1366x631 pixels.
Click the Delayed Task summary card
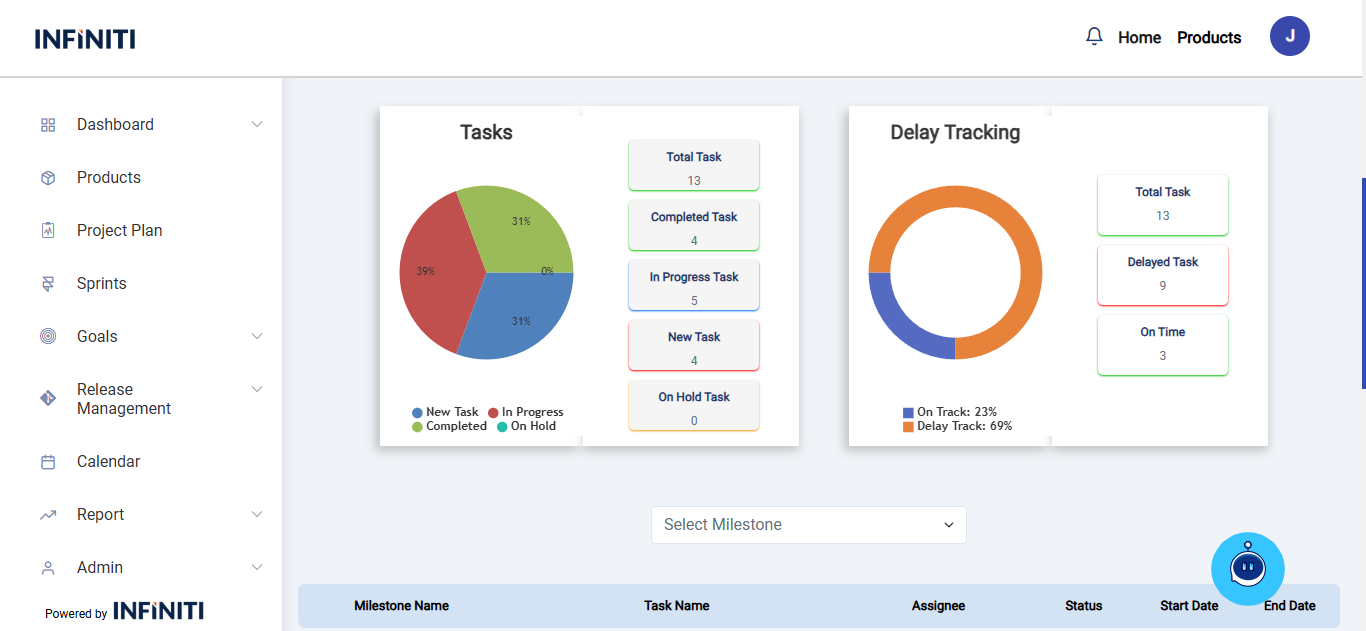tap(1162, 274)
